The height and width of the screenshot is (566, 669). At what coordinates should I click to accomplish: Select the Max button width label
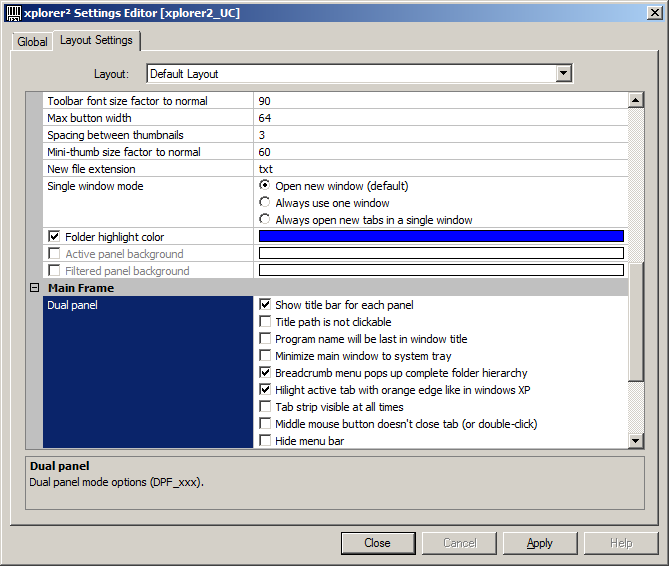point(89,118)
